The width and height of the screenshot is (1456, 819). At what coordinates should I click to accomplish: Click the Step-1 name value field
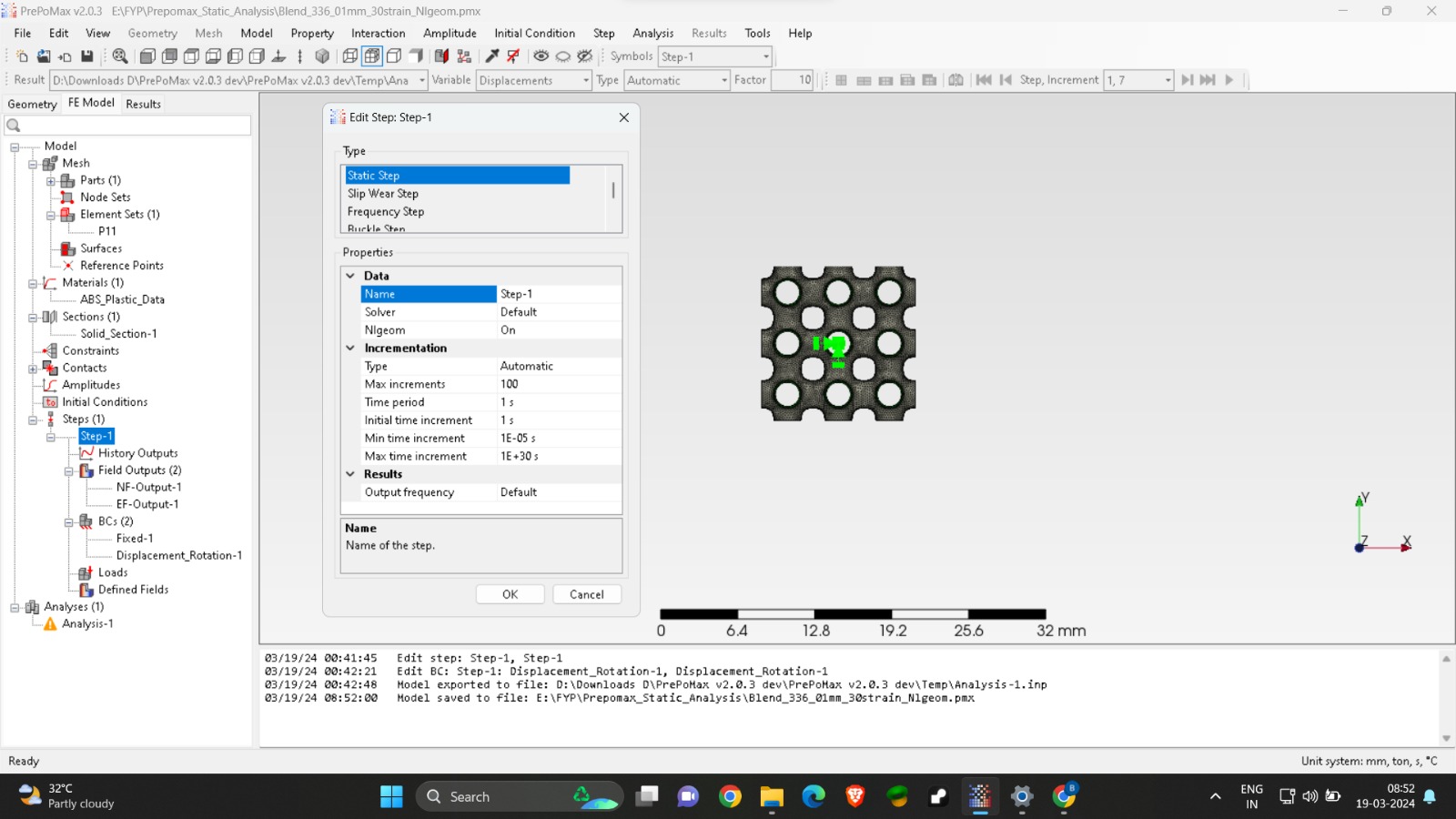[559, 294]
